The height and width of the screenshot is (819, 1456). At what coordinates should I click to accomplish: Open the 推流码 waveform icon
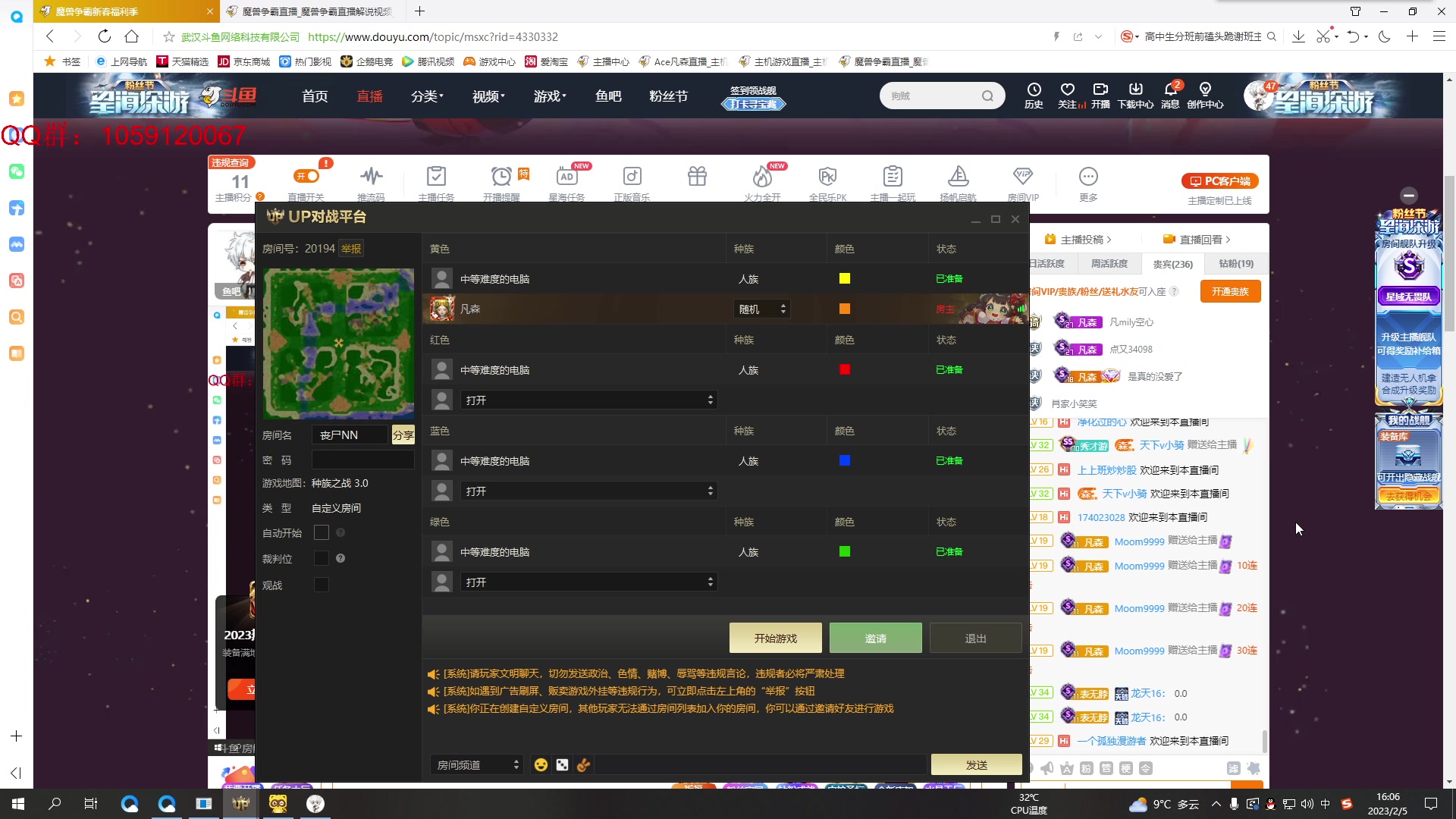[x=371, y=177]
